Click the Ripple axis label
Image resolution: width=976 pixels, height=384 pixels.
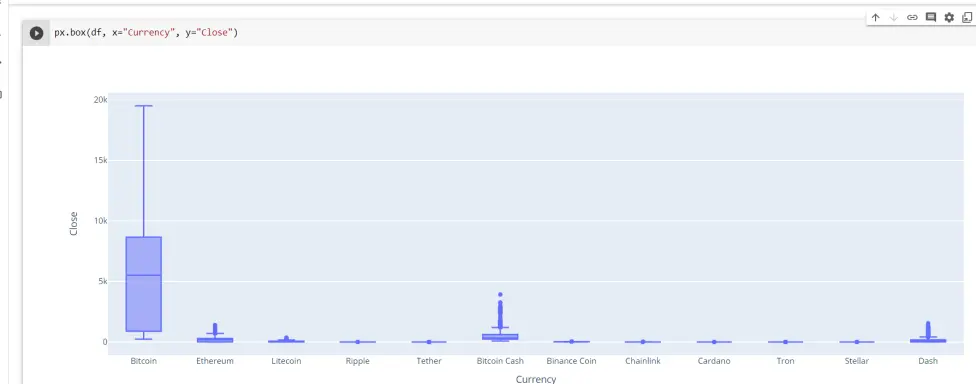click(357, 361)
